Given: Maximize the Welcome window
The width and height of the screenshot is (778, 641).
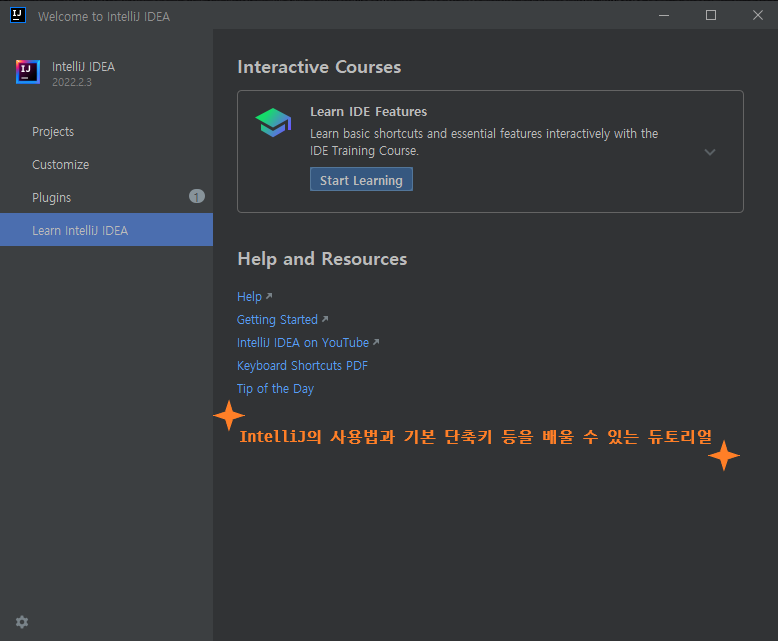Looking at the screenshot, I should [711, 15].
